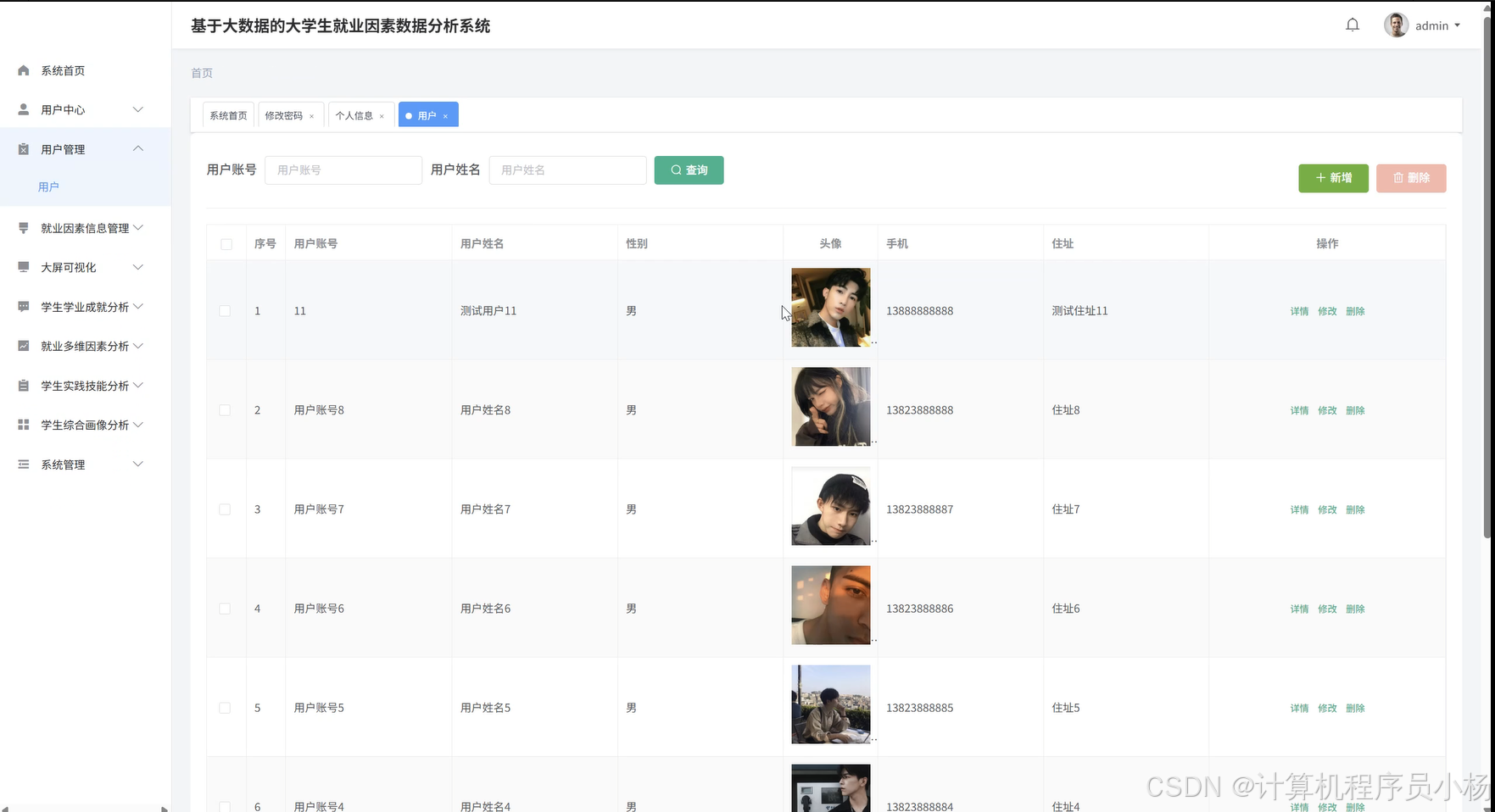The width and height of the screenshot is (1495, 812).
Task: Expand the 就业多维因素分析 menu
Action: pos(138,346)
